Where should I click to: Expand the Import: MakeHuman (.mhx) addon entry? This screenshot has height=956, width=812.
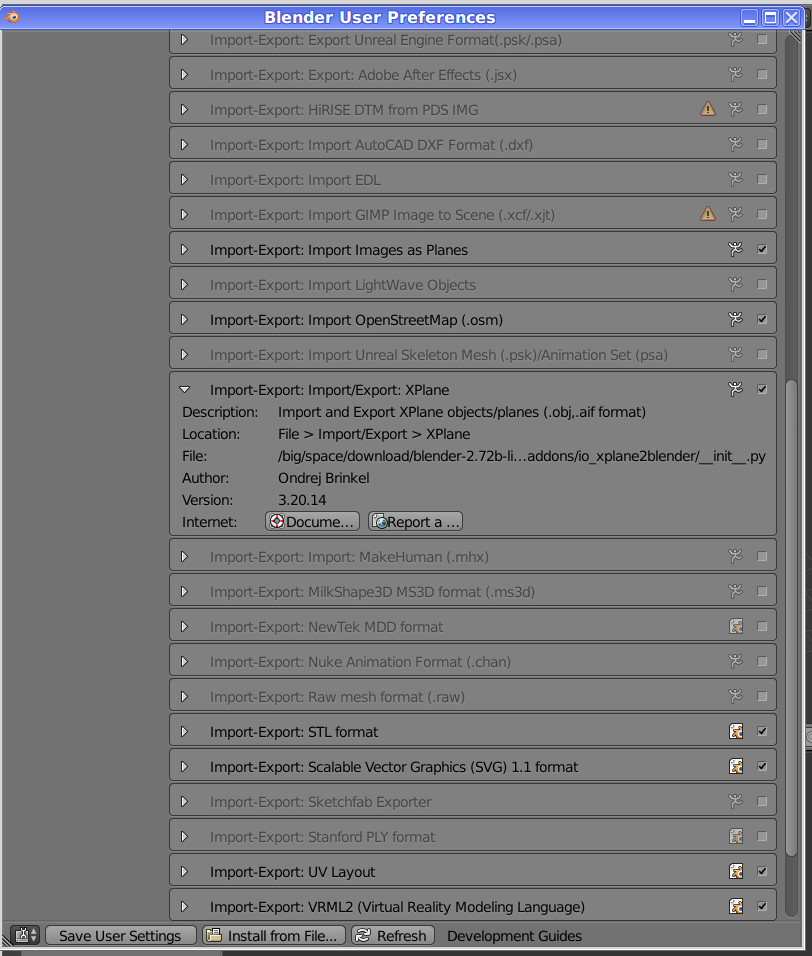pos(184,557)
